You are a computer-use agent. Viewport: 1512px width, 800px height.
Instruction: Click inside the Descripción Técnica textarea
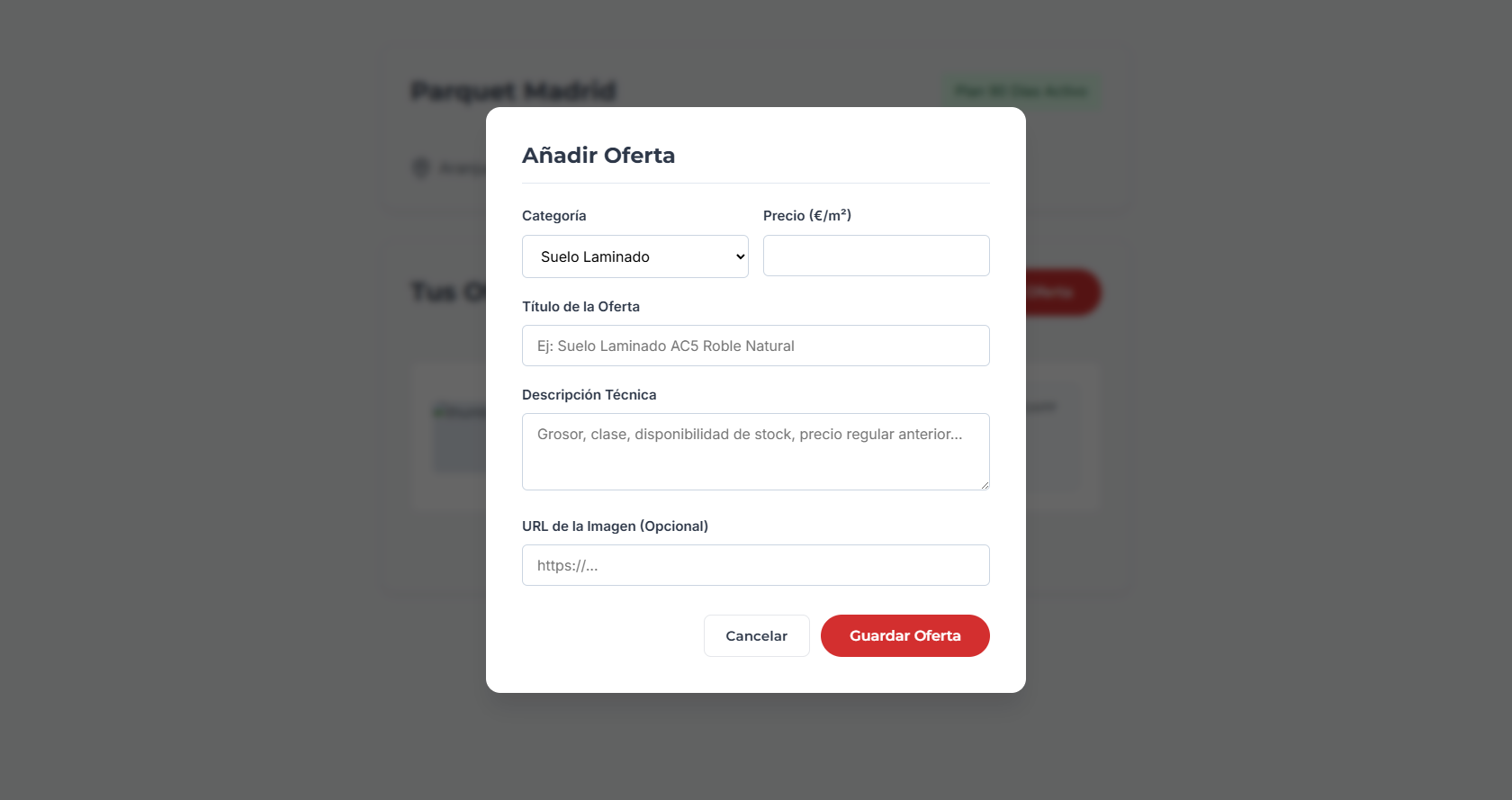click(755, 452)
